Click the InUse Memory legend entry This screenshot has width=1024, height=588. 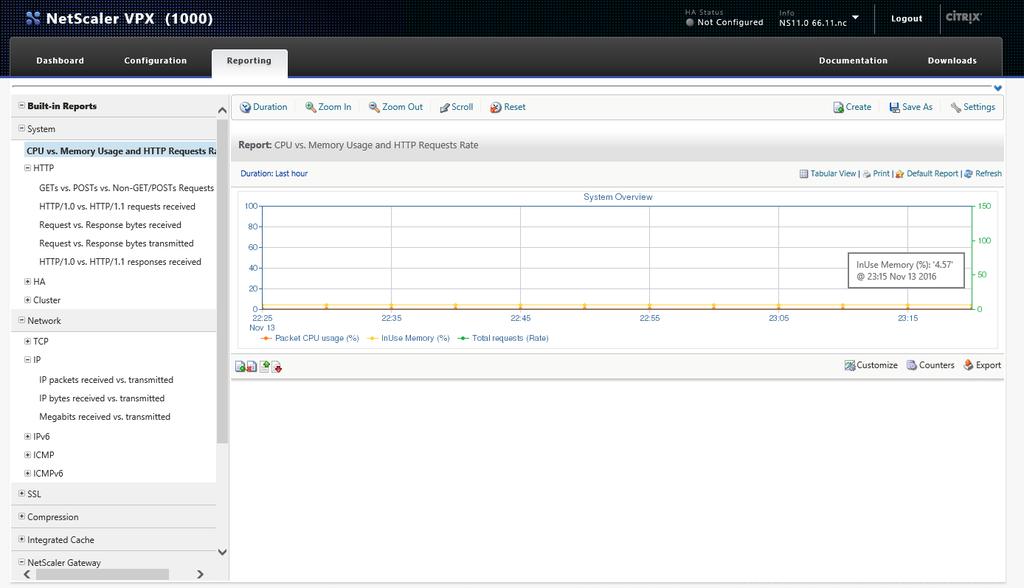[x=409, y=338]
